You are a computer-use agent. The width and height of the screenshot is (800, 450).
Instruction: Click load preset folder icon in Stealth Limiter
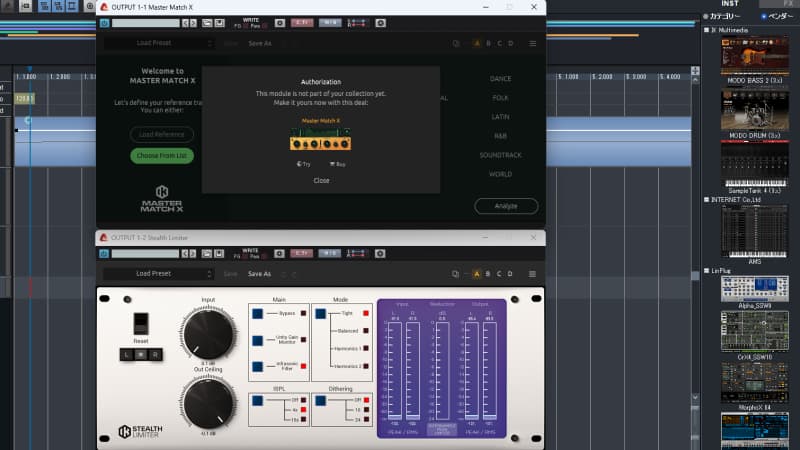click(206, 254)
